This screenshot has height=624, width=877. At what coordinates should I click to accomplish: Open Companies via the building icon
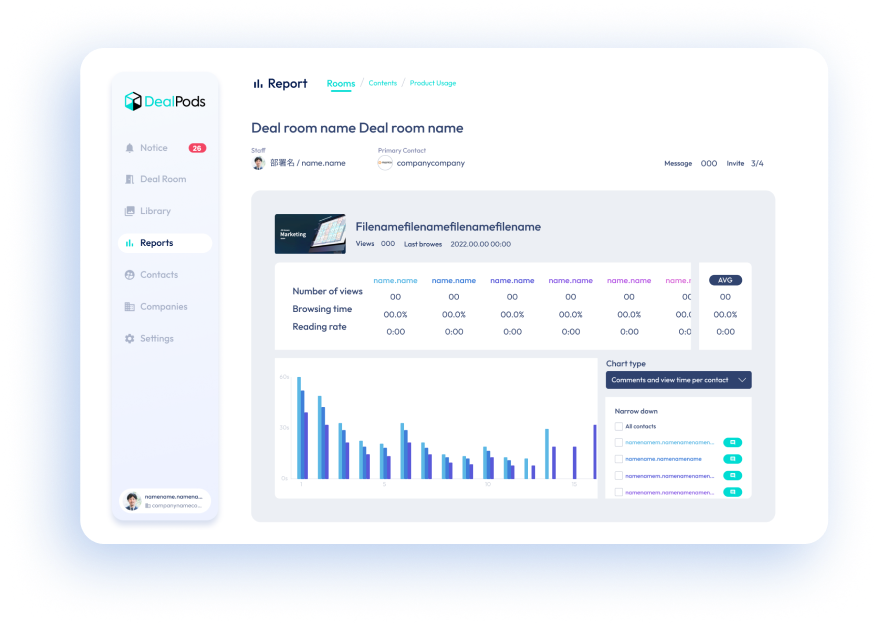pos(129,307)
